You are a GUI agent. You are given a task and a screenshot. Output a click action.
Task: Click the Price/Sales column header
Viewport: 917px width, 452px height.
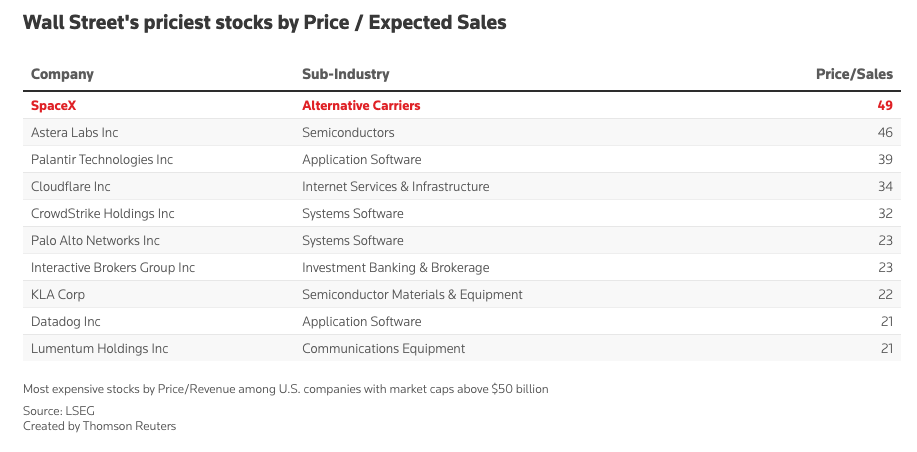854,74
